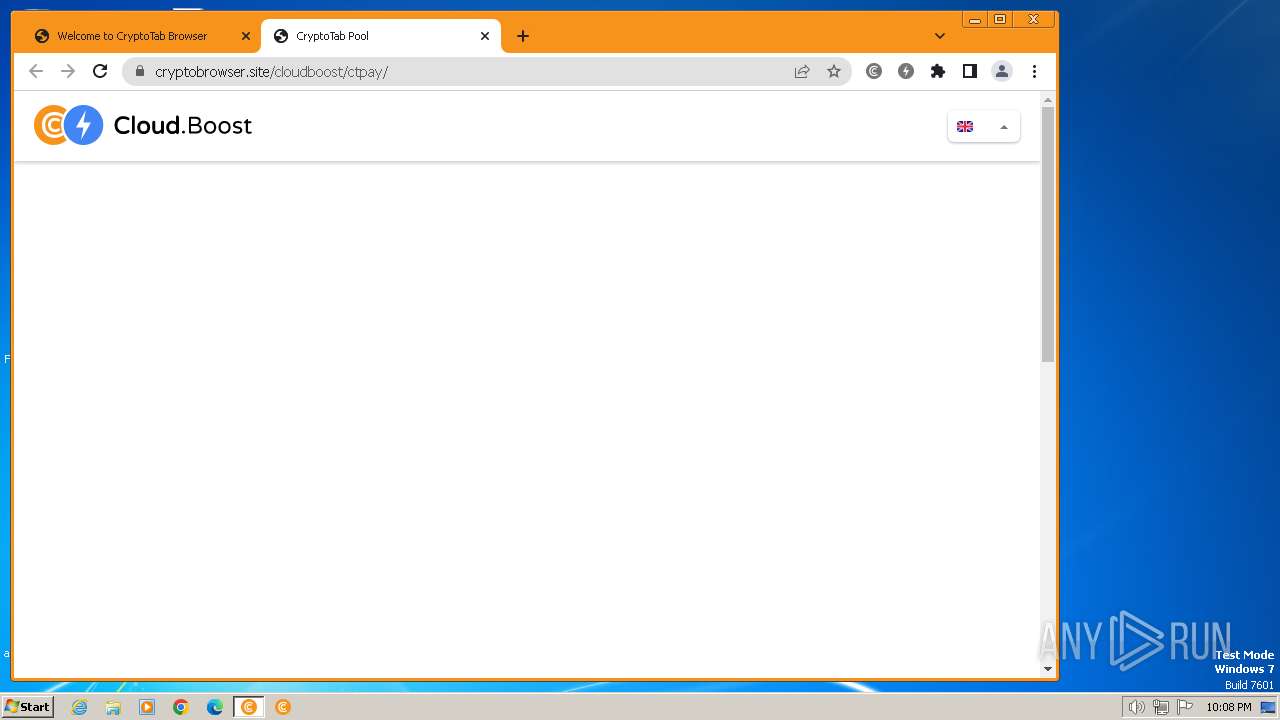Click the page scrollbar down arrow

coord(1048,668)
